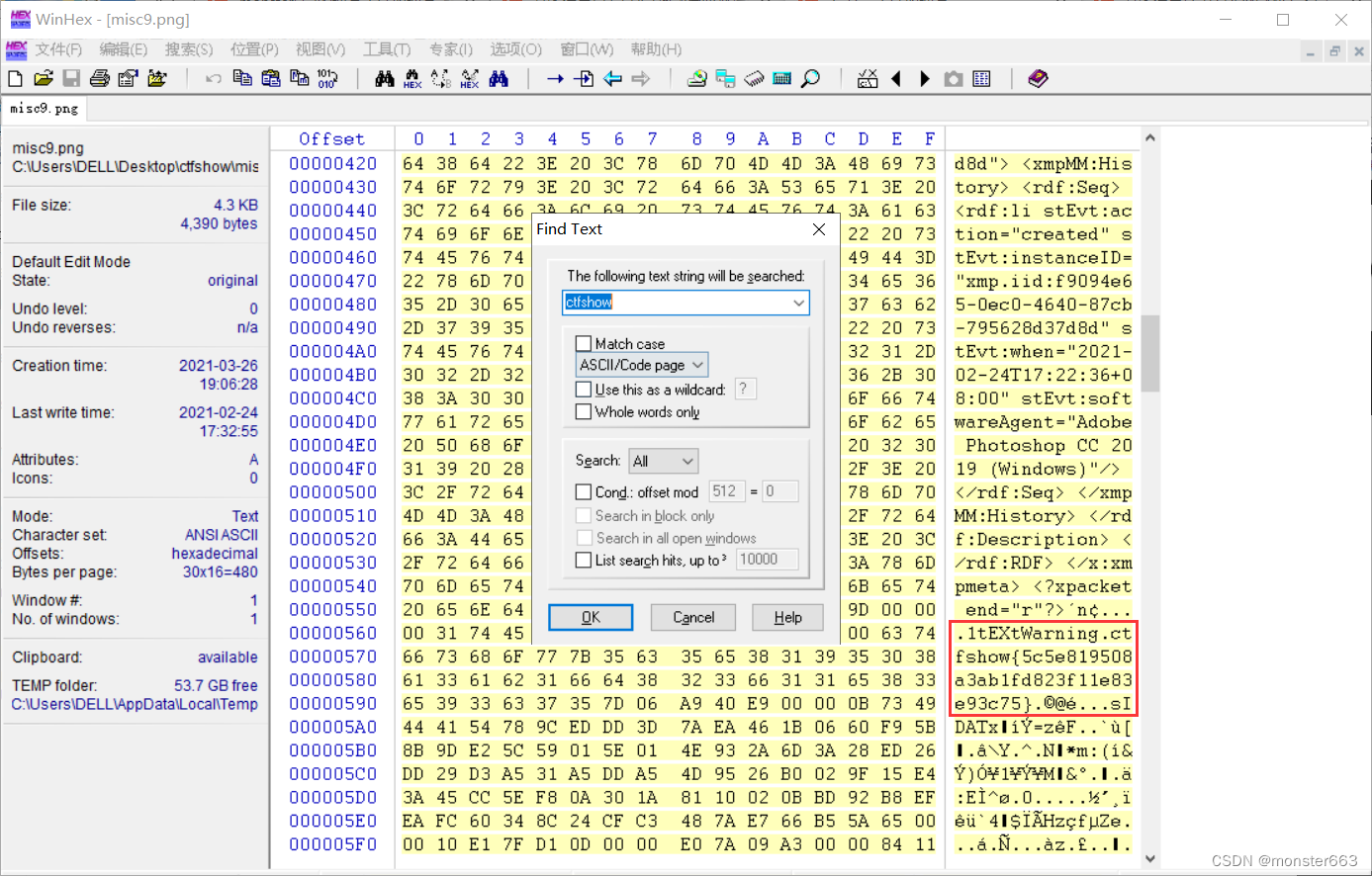Viewport: 1372px width, 876px height.
Task: Open the 帮助(H) menu
Action: (656, 49)
